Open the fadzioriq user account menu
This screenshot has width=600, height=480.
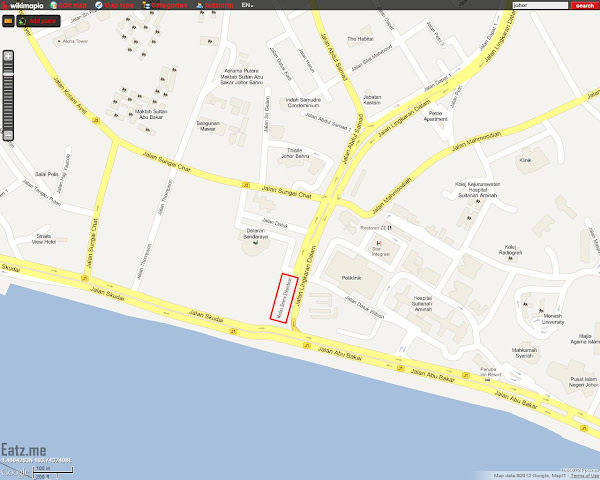point(215,5)
